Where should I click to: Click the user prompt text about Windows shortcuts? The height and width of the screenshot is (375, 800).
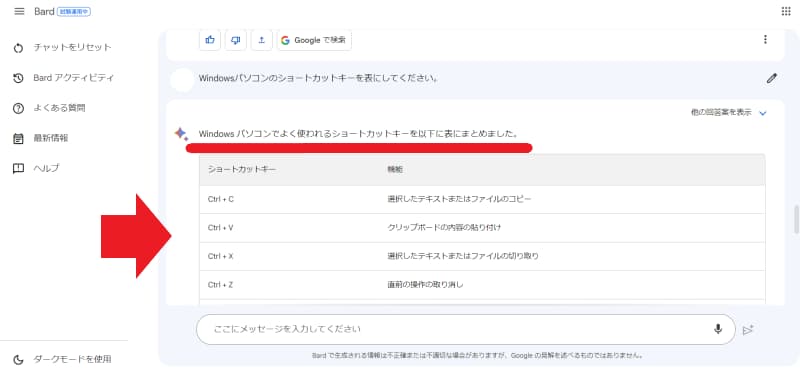tap(318, 79)
